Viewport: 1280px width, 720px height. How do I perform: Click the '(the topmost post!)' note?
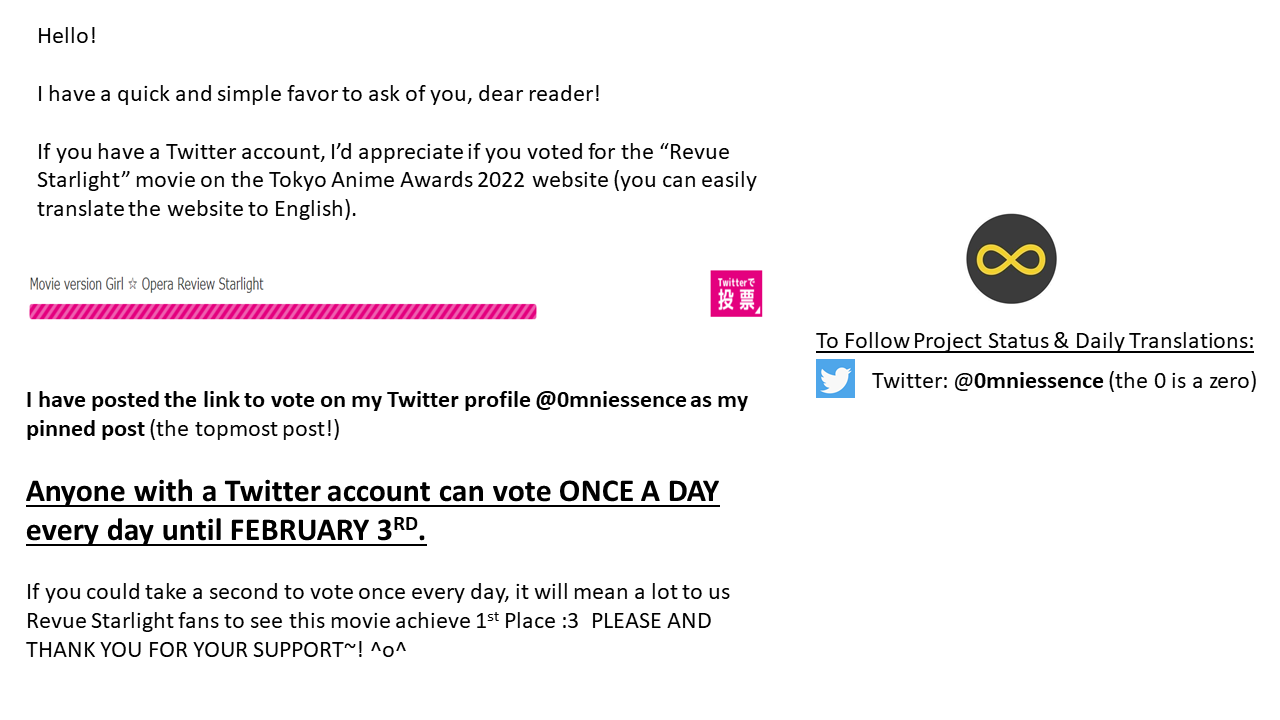pyautogui.click(x=245, y=430)
